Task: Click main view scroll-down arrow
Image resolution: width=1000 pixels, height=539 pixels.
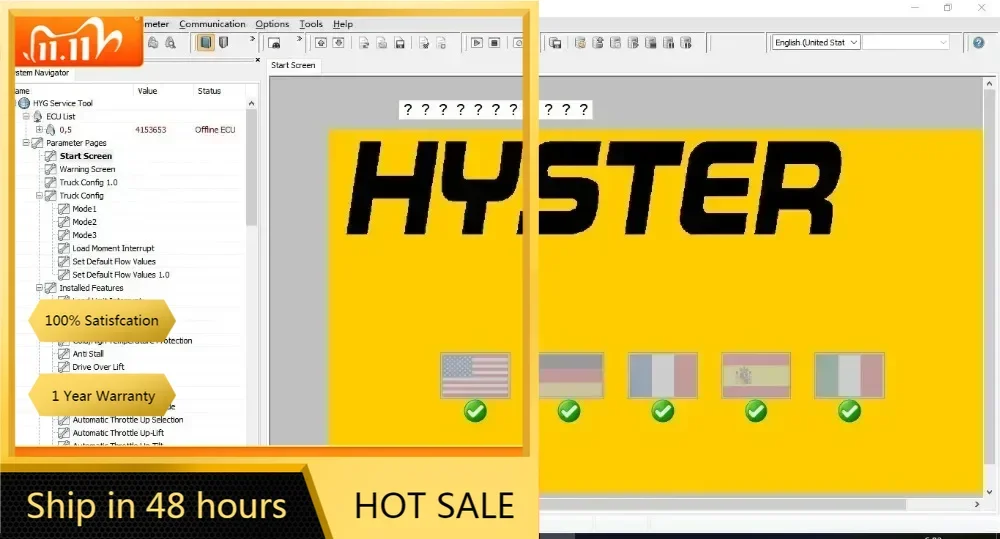Action: tap(989, 492)
